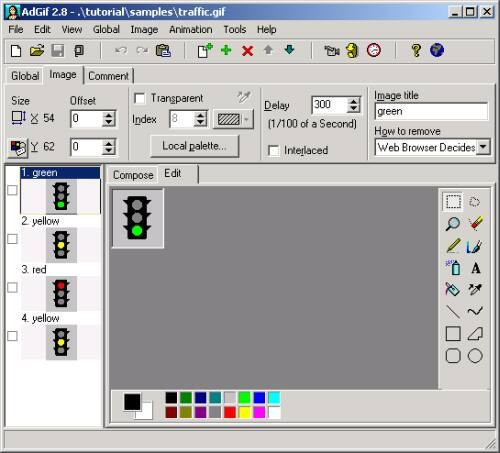The height and width of the screenshot is (453, 500).
Task: Move frame down with the down arrow icon
Action: click(289, 50)
